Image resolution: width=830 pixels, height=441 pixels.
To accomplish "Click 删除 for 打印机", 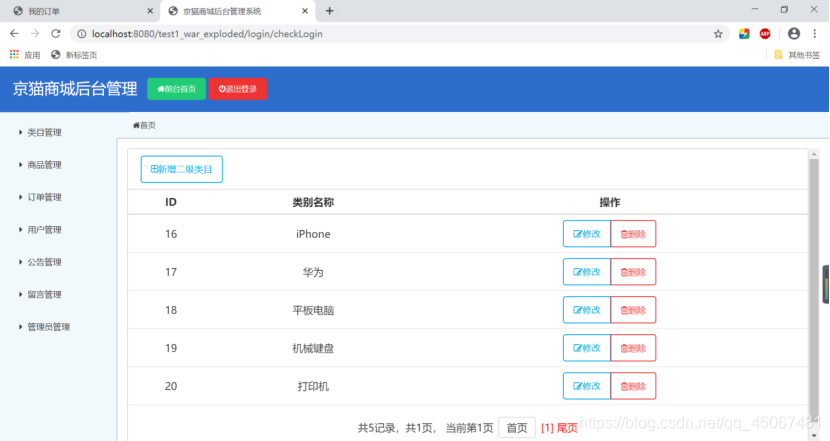I will pyautogui.click(x=633, y=386).
